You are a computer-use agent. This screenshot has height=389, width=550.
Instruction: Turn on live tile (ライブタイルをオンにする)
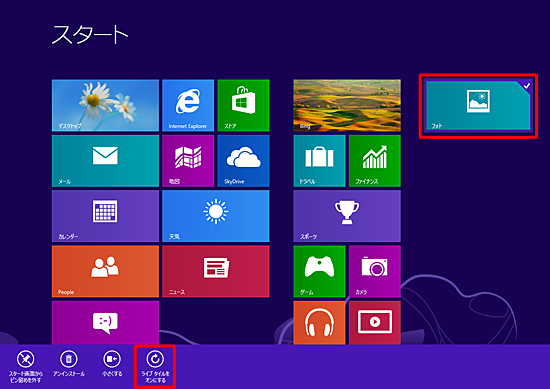click(x=155, y=367)
